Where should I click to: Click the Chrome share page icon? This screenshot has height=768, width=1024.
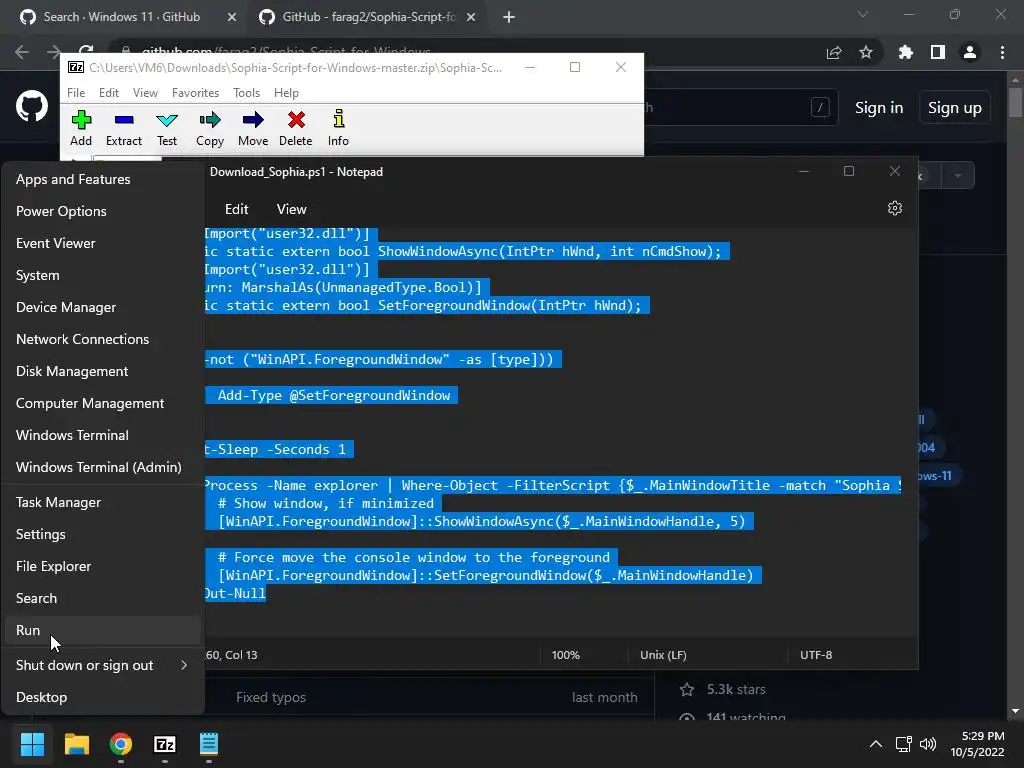[x=834, y=52]
